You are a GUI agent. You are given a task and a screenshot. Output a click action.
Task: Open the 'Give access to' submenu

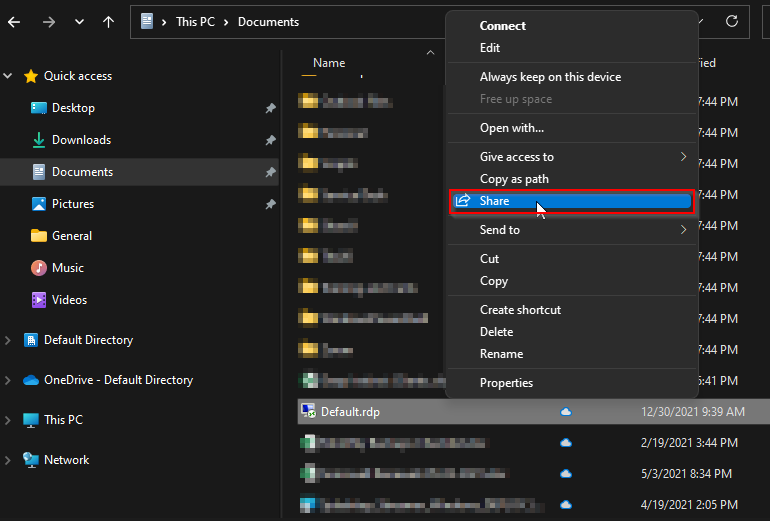click(x=572, y=157)
